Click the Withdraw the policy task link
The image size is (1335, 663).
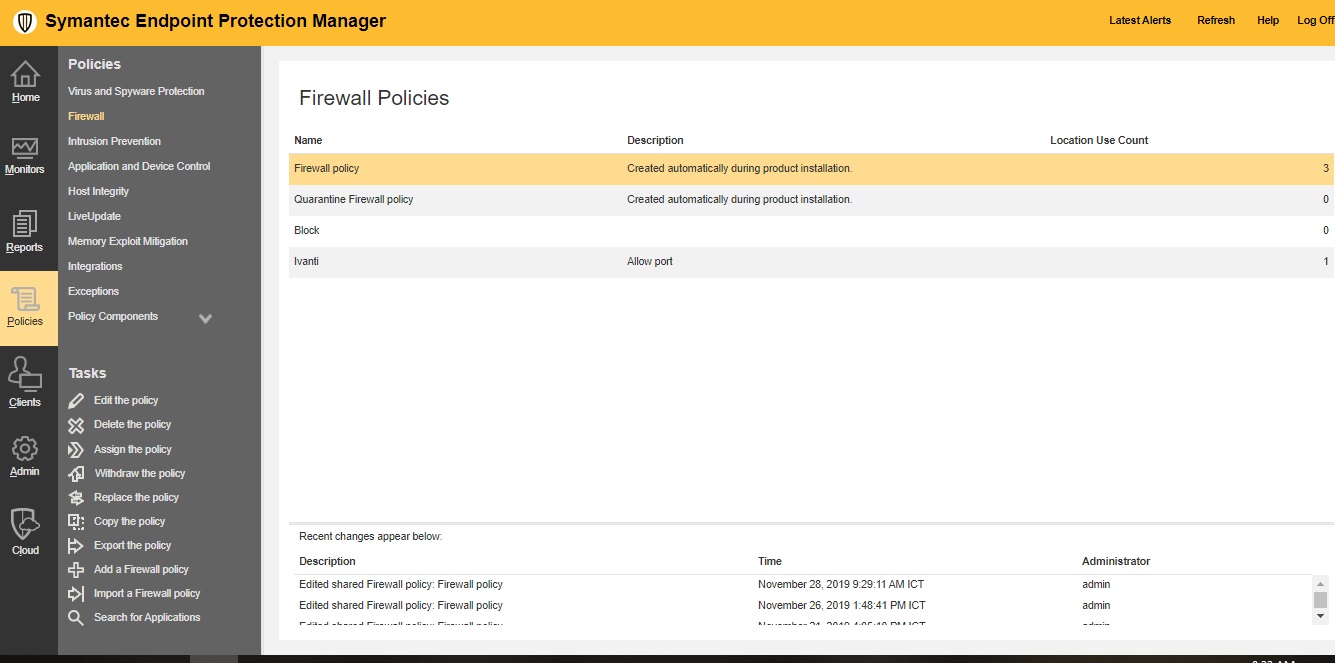(140, 473)
